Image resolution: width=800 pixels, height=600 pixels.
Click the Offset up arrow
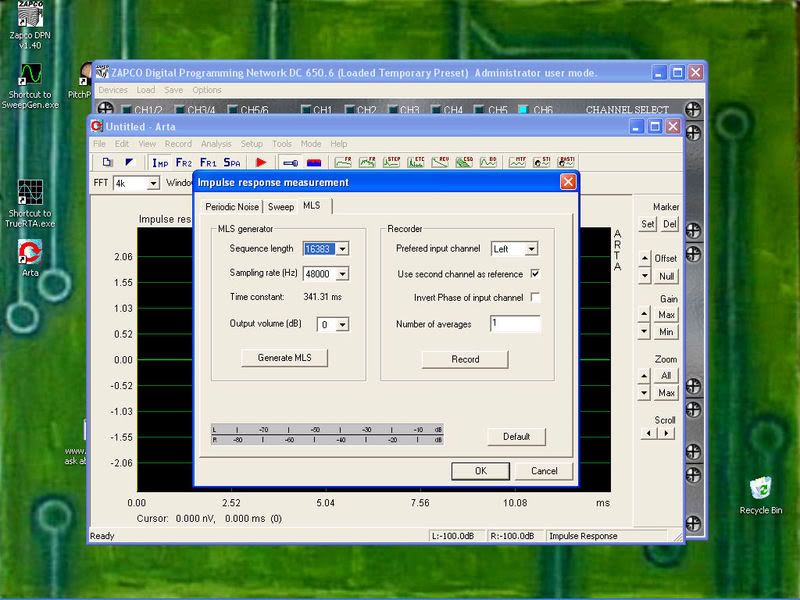tap(644, 258)
